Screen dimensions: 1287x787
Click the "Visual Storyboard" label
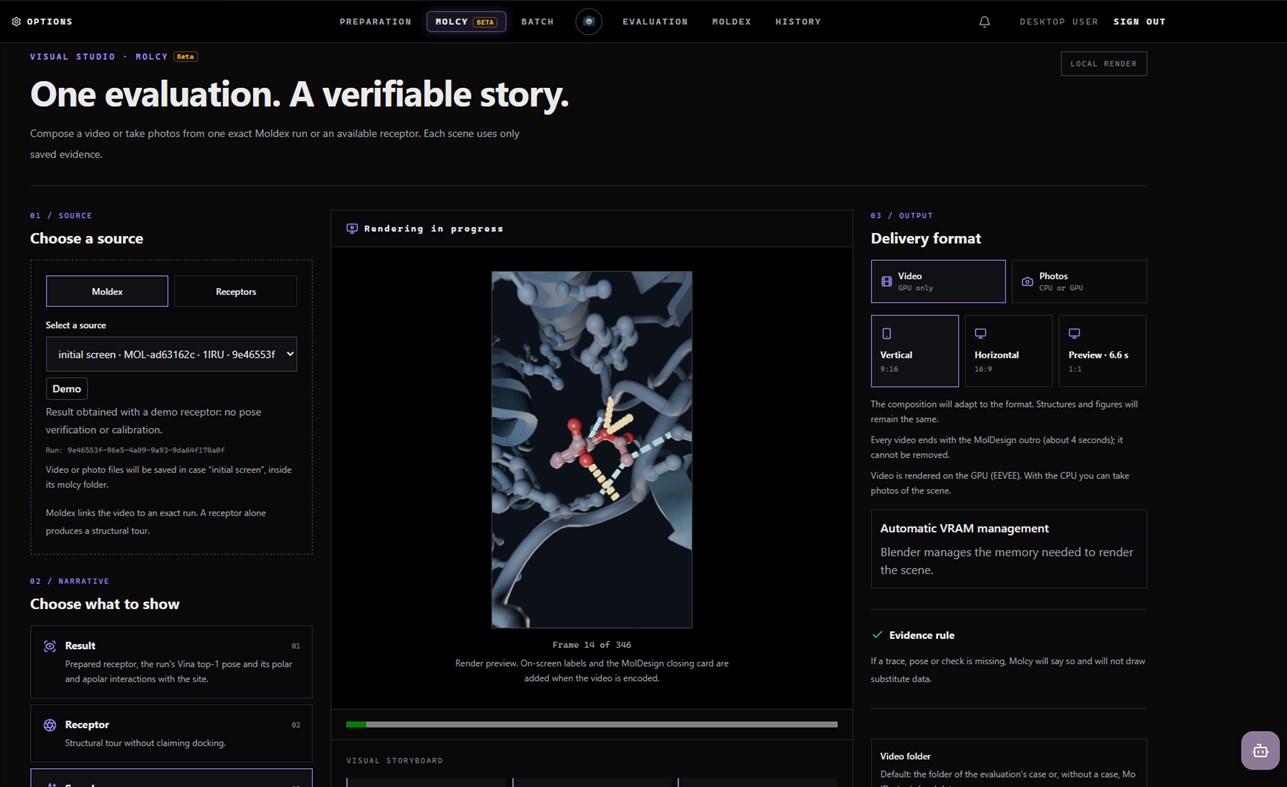394,760
